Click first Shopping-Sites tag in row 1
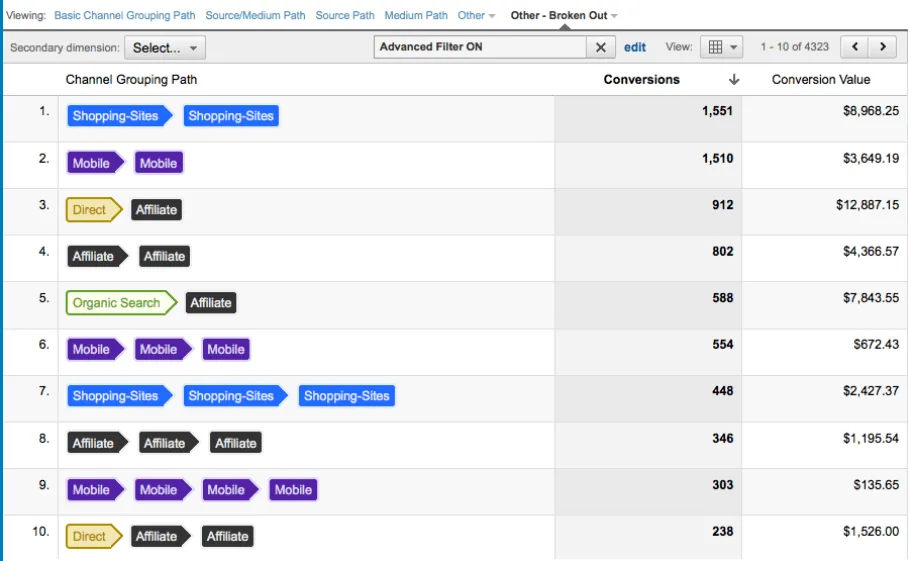 coord(119,116)
